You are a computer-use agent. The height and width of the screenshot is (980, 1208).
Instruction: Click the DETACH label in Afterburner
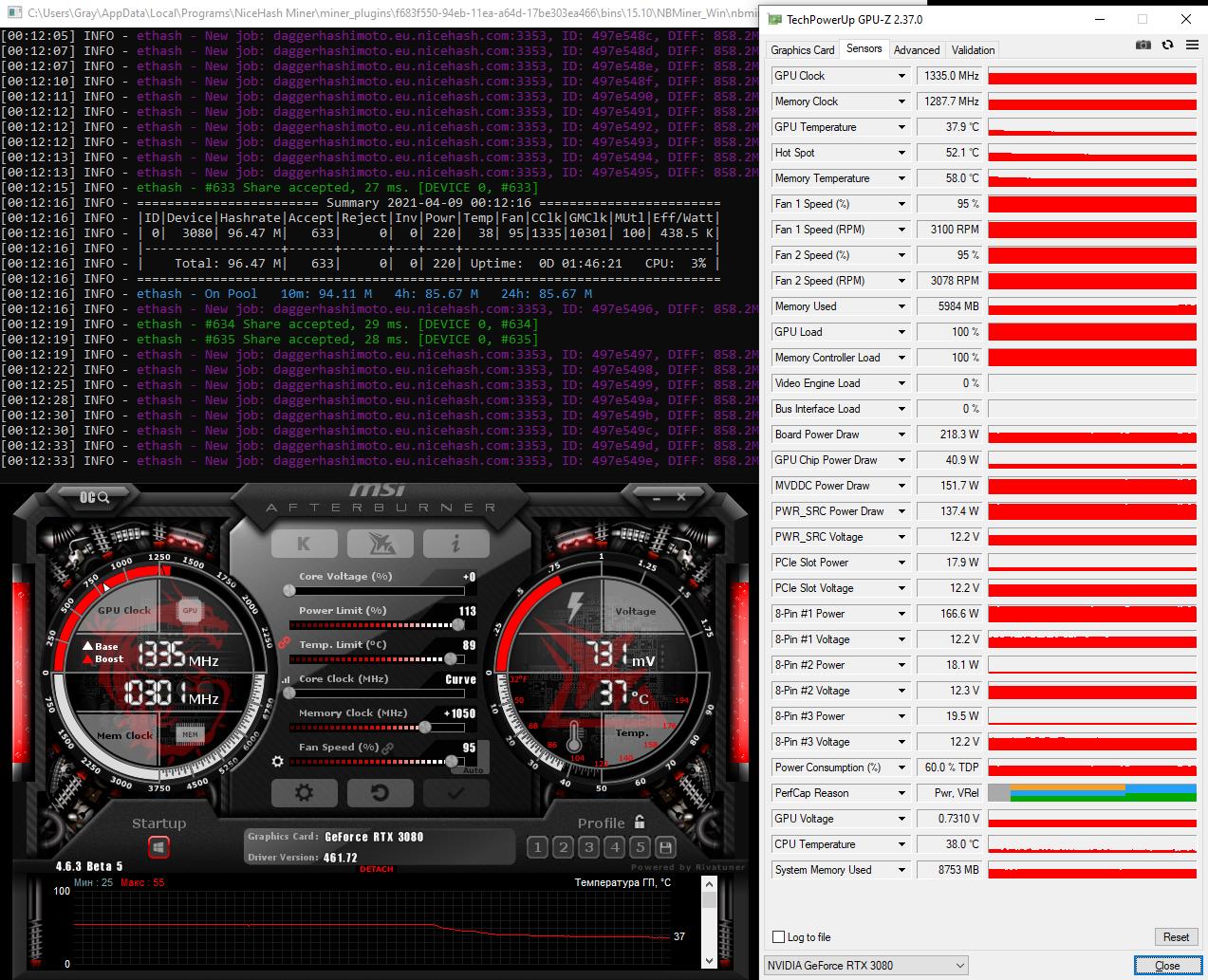click(376, 869)
